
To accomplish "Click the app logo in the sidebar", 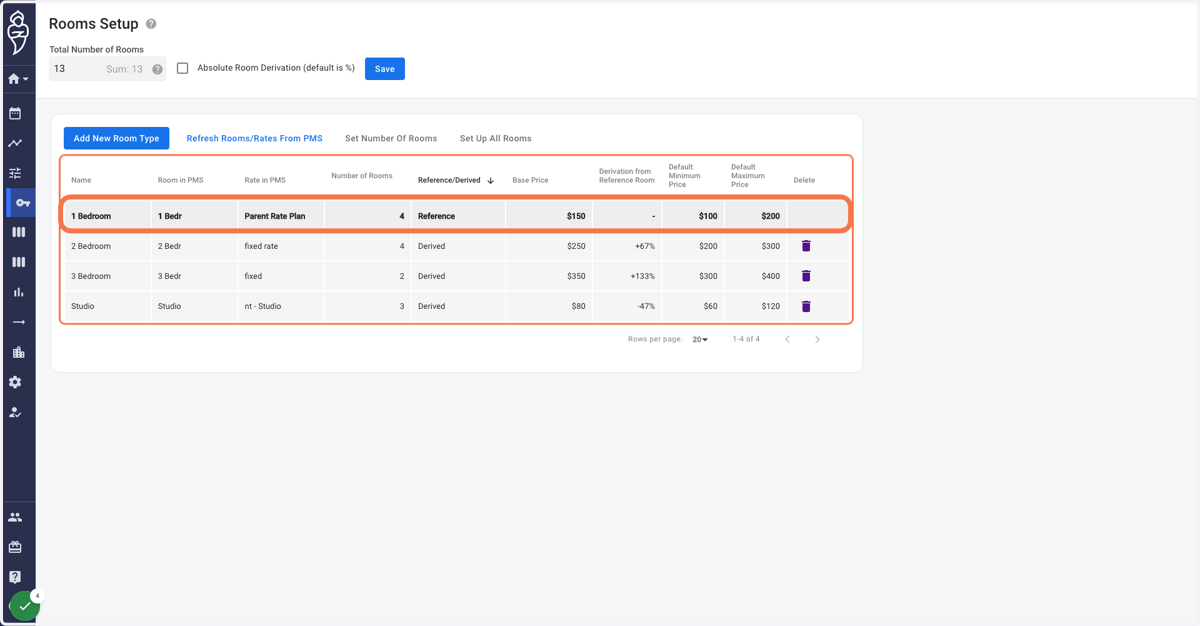I will 18,34.
